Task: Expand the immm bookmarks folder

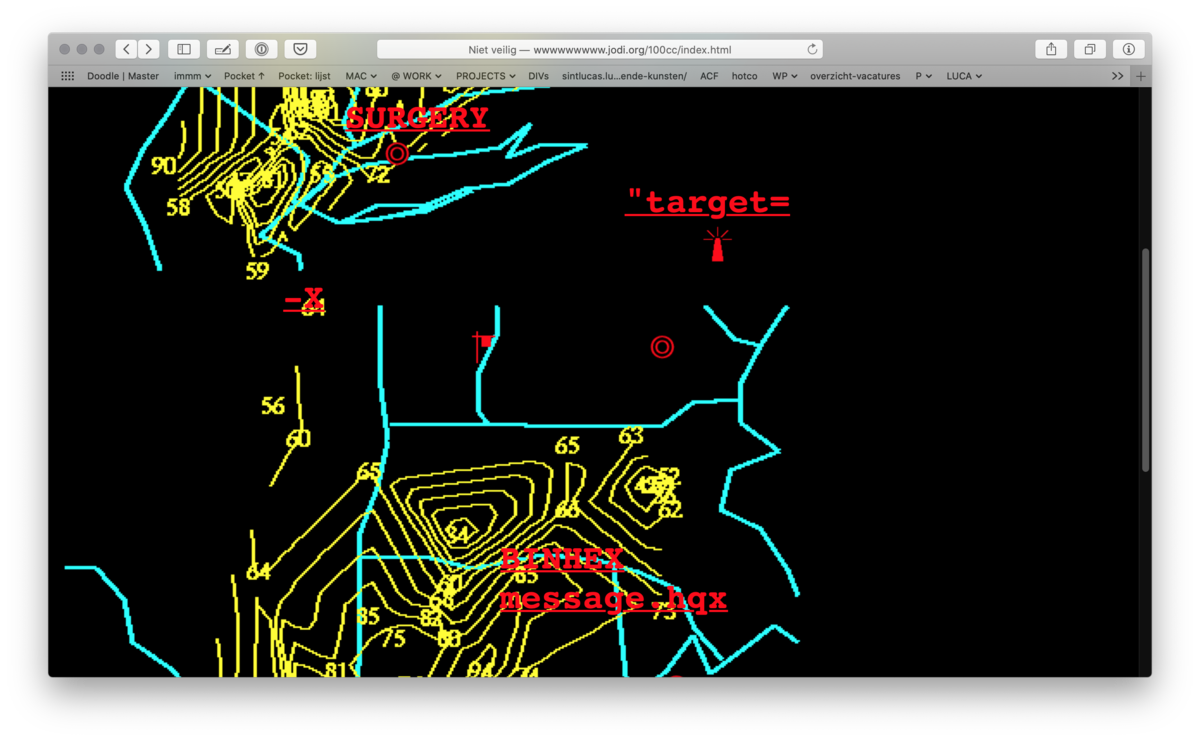Action: click(192, 76)
